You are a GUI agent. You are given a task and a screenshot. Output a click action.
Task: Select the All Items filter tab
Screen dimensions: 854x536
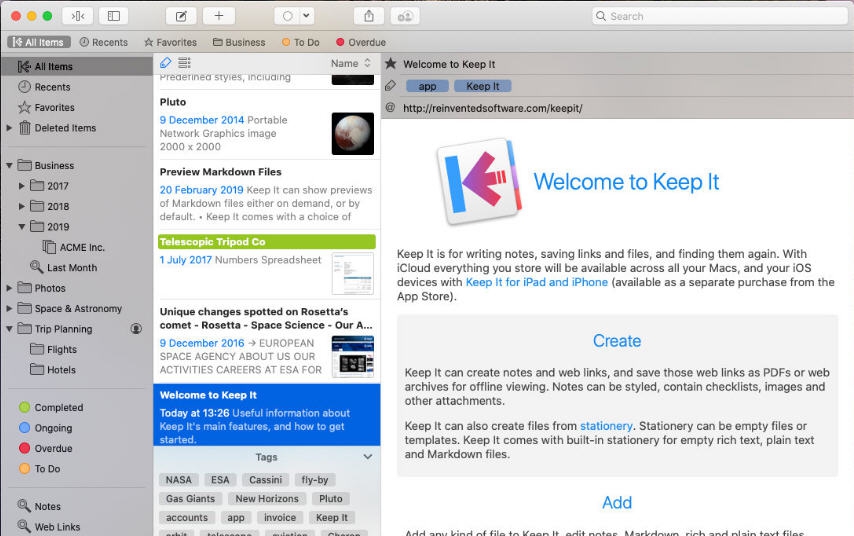coord(39,42)
